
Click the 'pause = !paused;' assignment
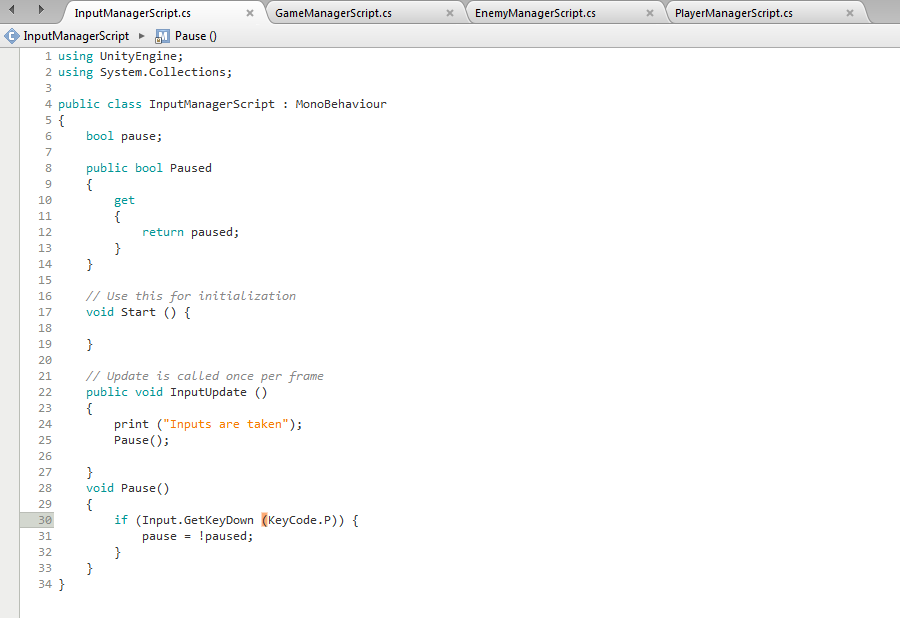click(x=197, y=536)
